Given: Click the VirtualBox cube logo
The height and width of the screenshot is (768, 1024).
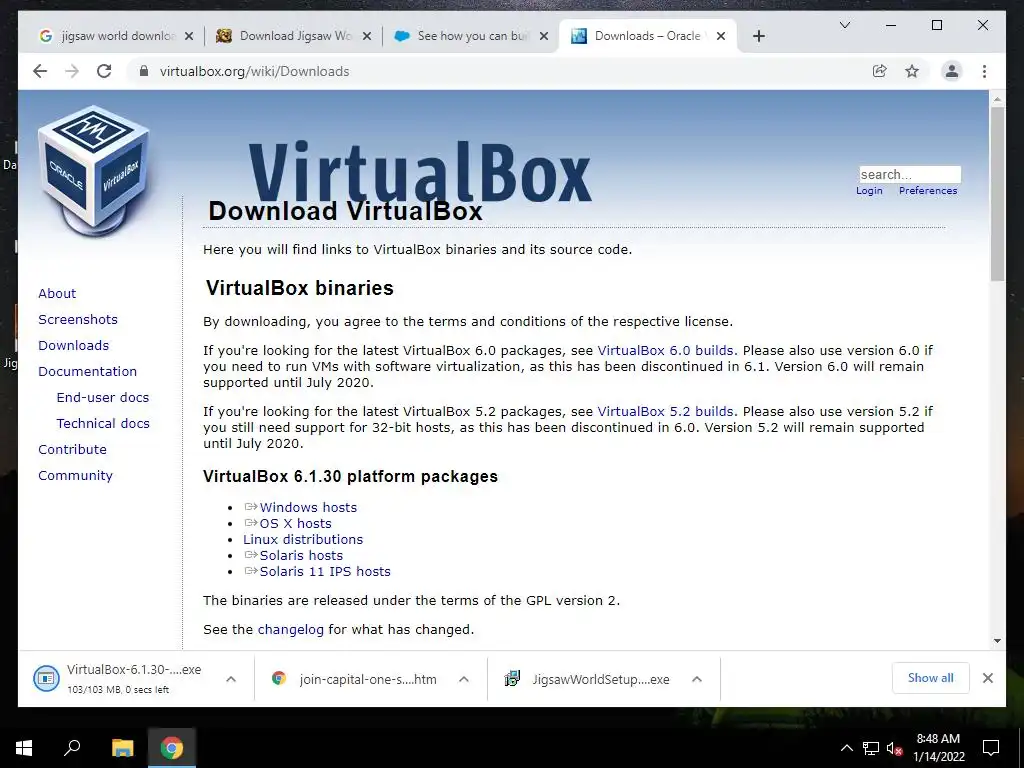Looking at the screenshot, I should pos(93,170).
